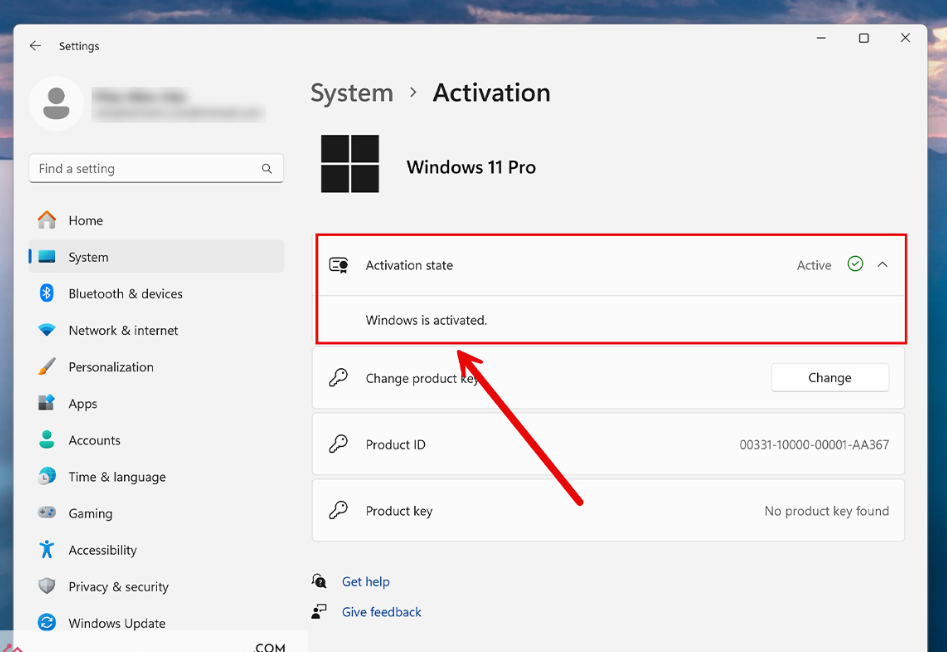Click the Accessibility figure icon
The height and width of the screenshot is (652, 947).
coord(46,550)
